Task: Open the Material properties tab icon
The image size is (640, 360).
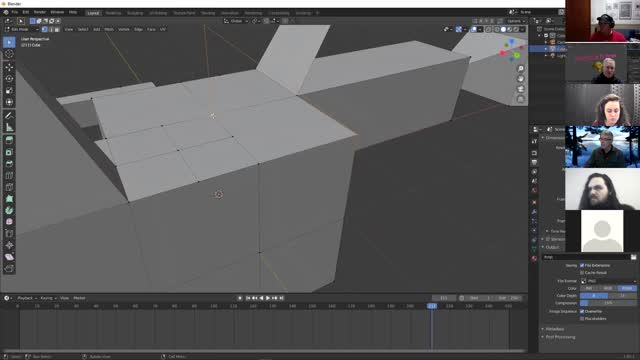Action: coord(534,258)
